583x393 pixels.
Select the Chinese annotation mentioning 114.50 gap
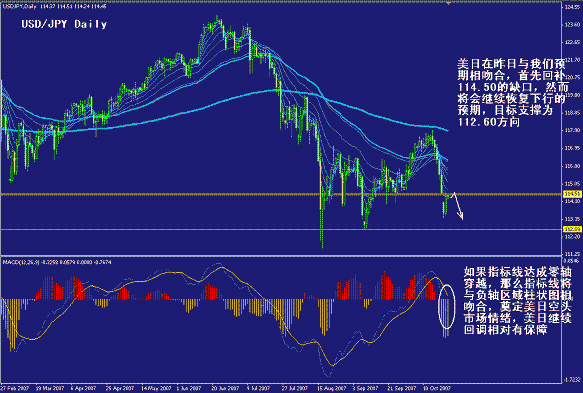513,93
